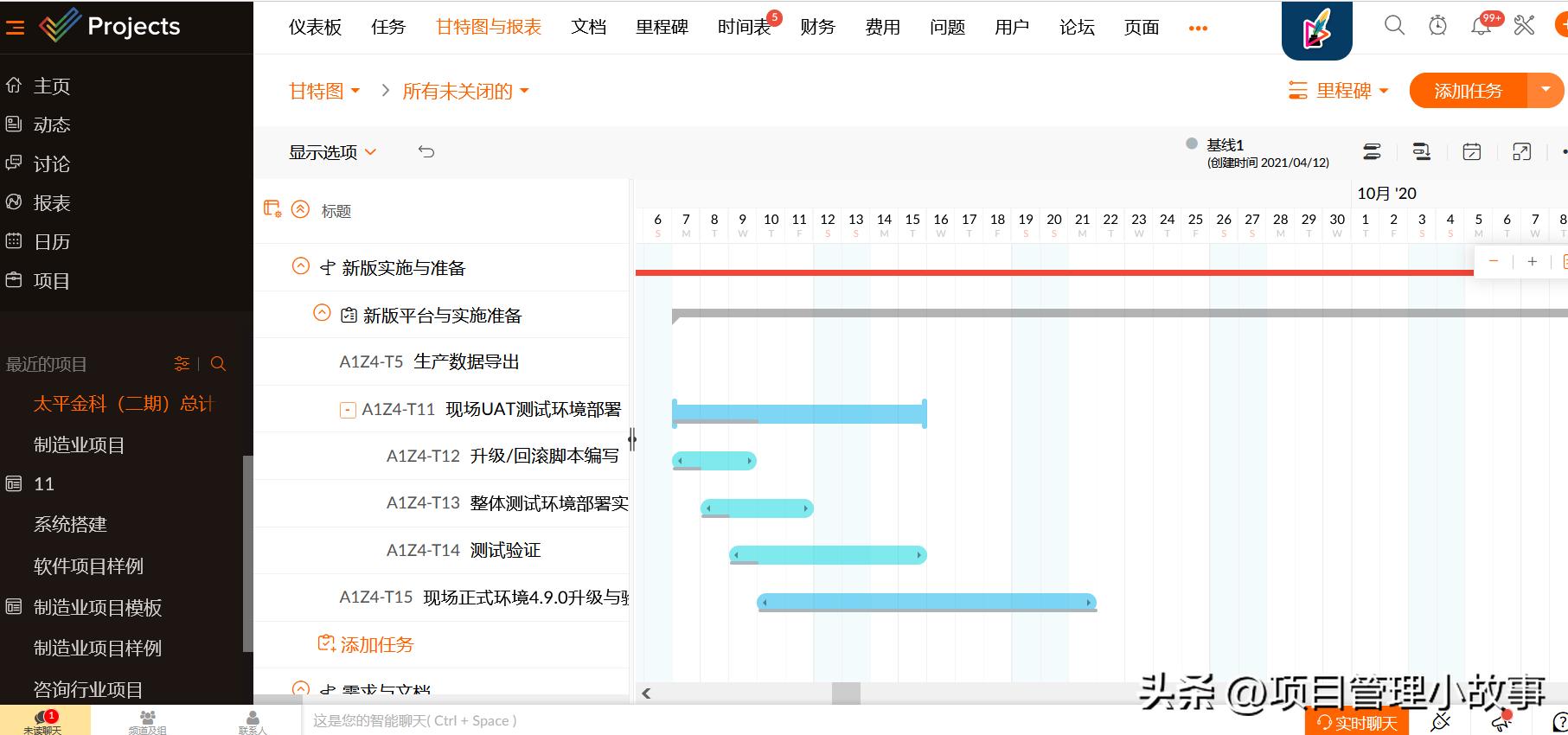
Task: Open the tools wrench icon
Action: 1524,26
